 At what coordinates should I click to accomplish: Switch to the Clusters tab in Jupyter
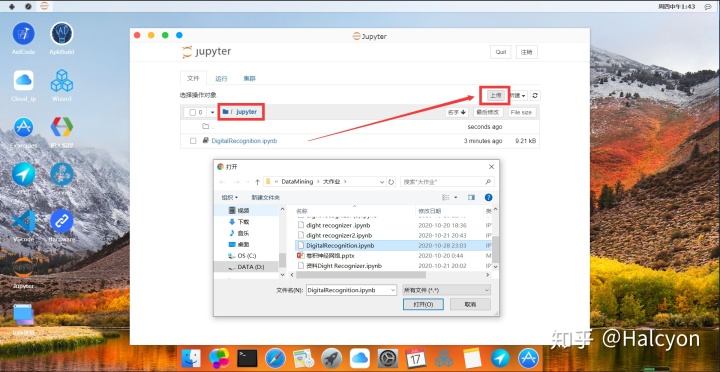coord(249,79)
